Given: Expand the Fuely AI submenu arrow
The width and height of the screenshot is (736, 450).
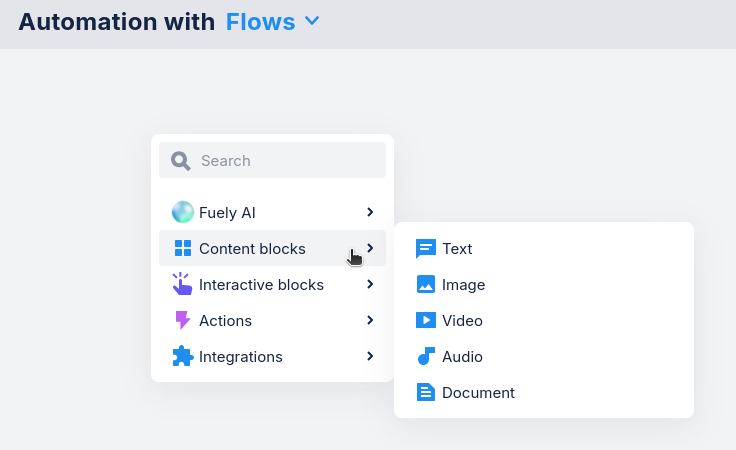Looking at the screenshot, I should [x=370, y=212].
